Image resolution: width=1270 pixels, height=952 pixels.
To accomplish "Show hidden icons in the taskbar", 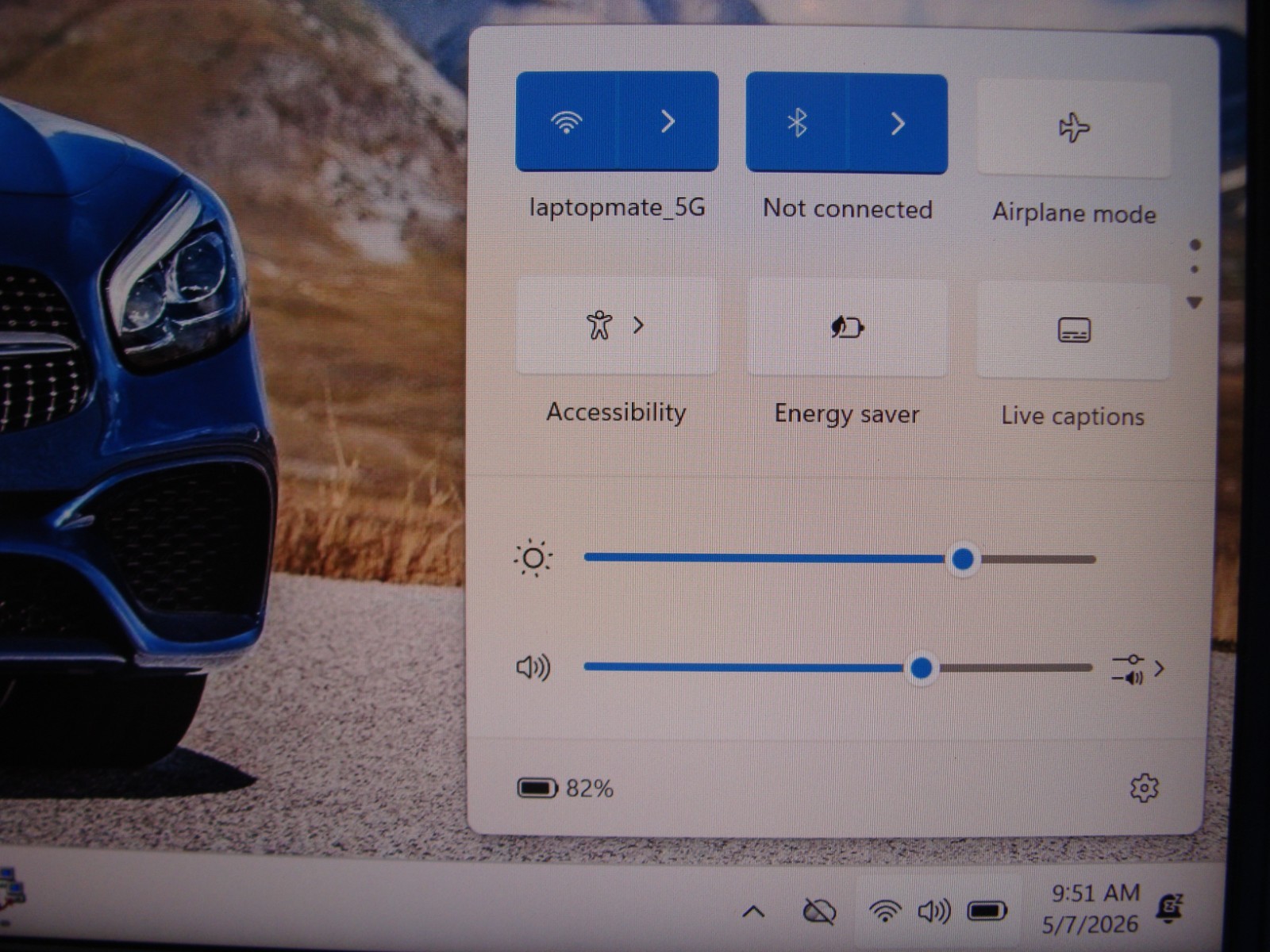I will (x=753, y=912).
